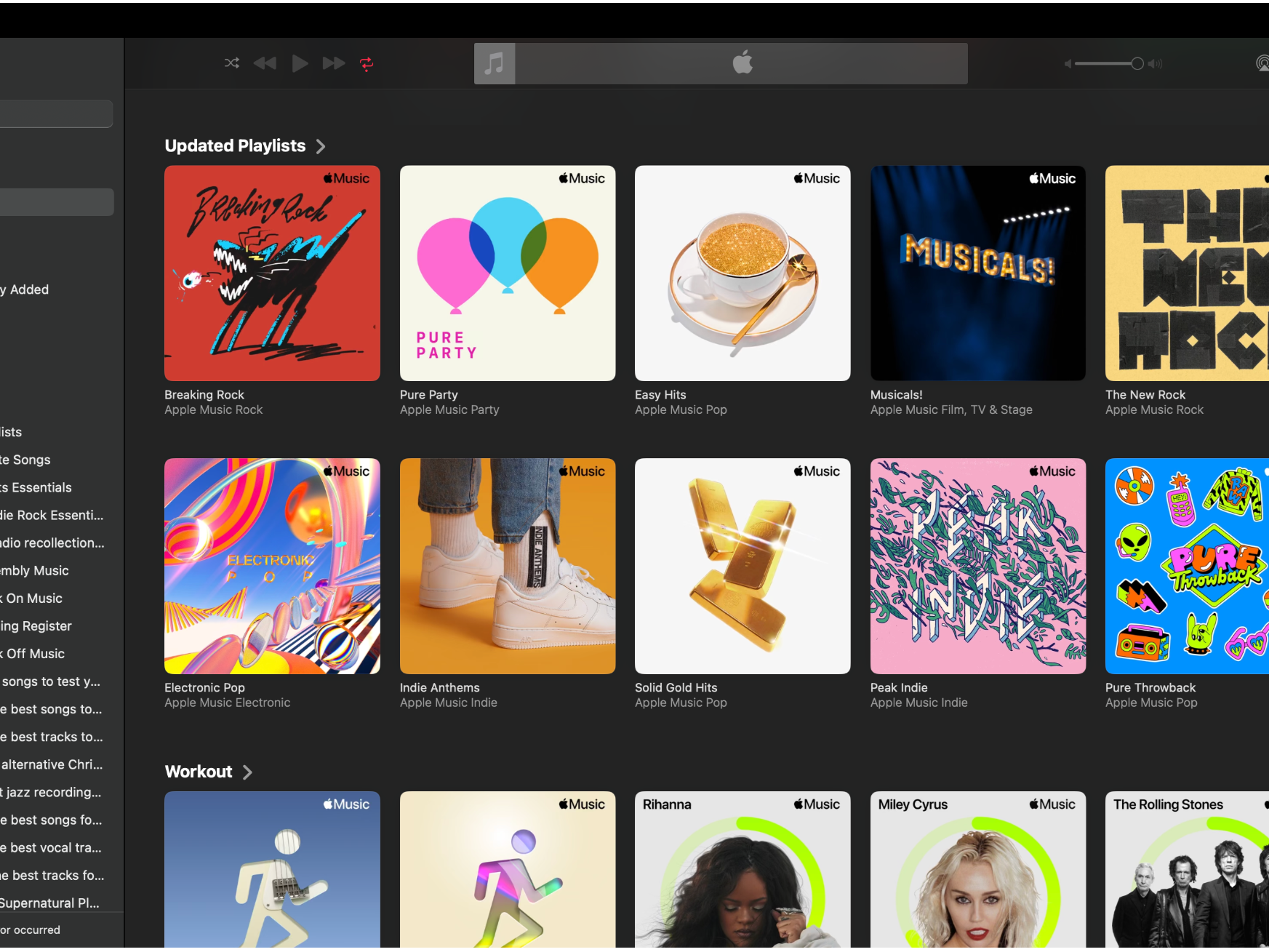Click Indie Anthems title text
1269x952 pixels.
(x=440, y=688)
